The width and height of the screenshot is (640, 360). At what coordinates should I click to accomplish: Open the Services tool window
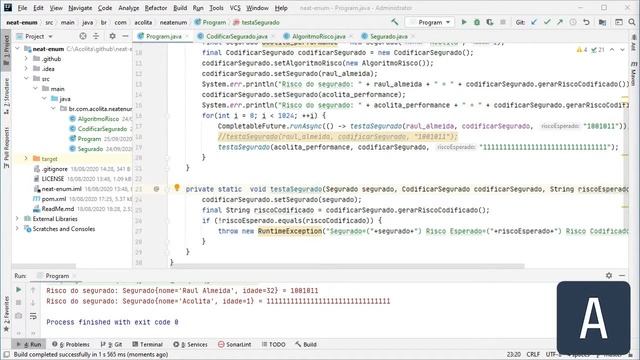(190, 344)
